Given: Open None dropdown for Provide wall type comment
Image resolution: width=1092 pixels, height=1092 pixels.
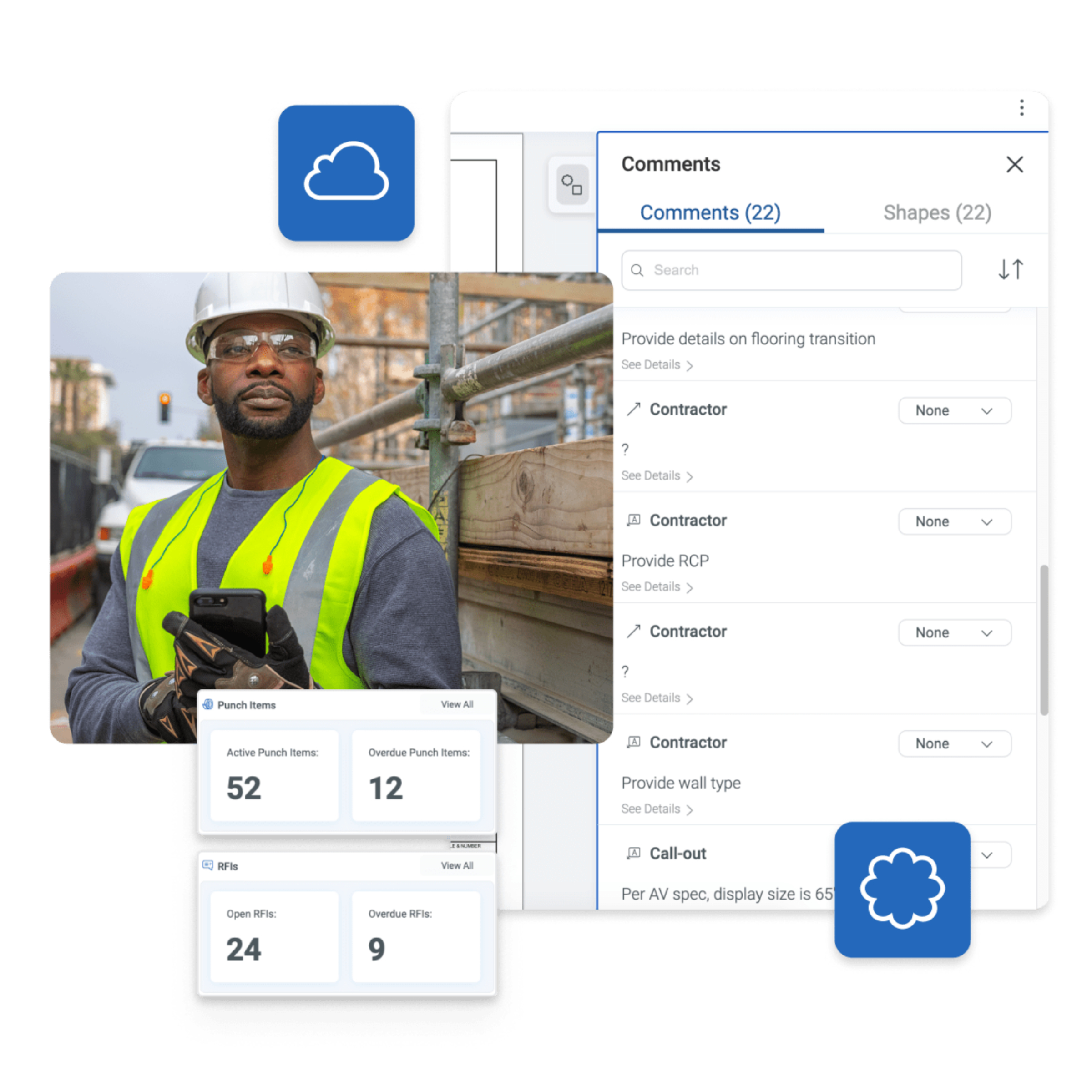Looking at the screenshot, I should click(954, 743).
